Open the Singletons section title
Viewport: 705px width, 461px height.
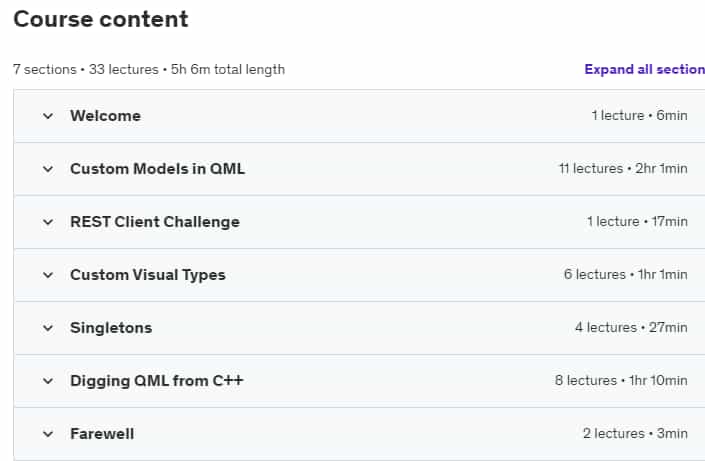click(111, 328)
